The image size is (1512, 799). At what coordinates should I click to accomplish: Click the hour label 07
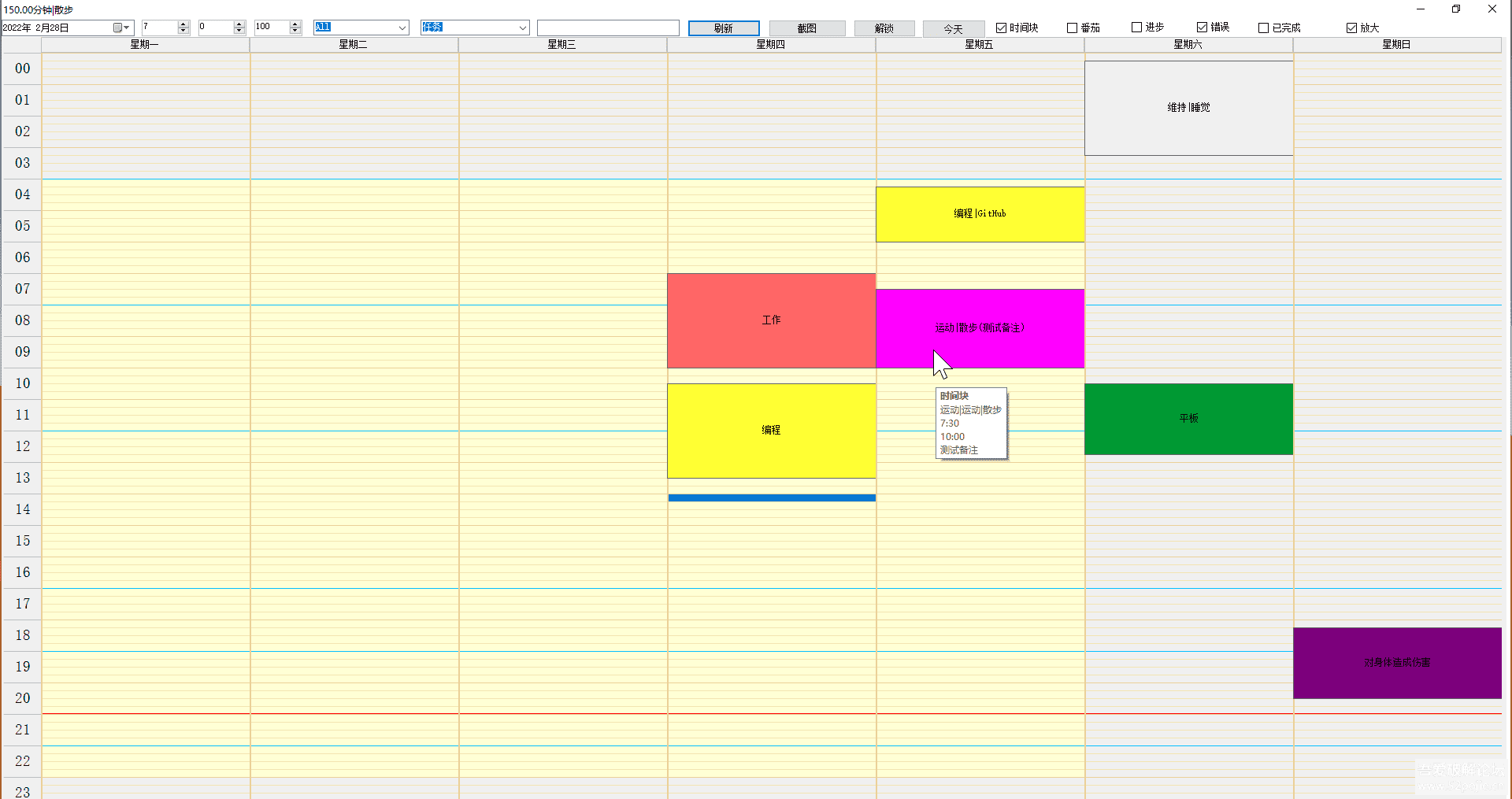pos(23,289)
